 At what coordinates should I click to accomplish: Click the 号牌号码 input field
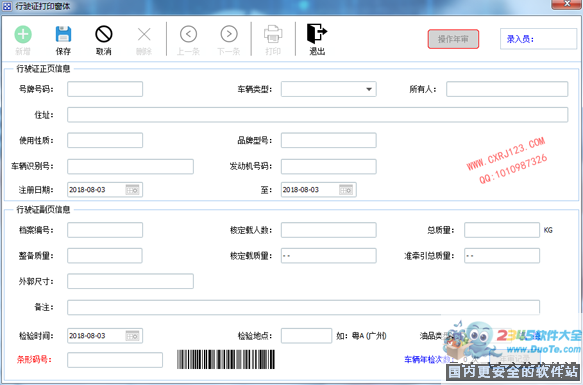coord(105,89)
